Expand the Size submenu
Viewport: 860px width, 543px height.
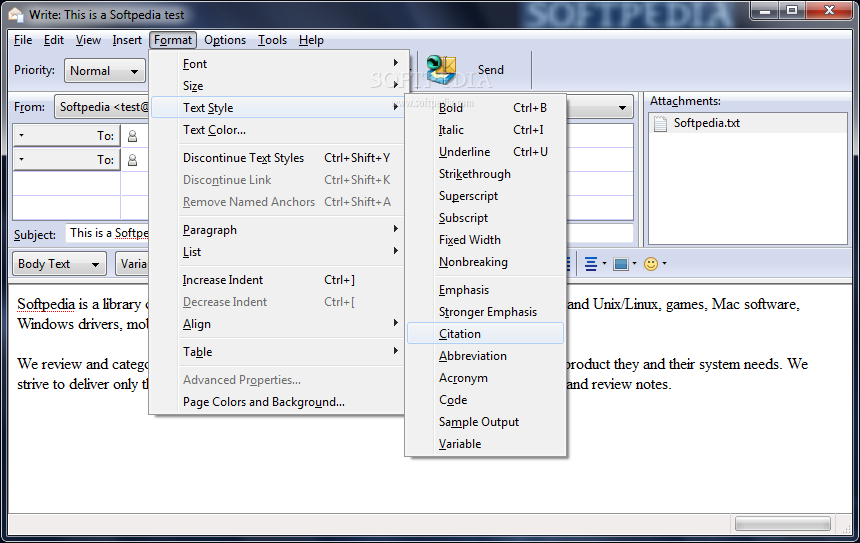point(280,86)
